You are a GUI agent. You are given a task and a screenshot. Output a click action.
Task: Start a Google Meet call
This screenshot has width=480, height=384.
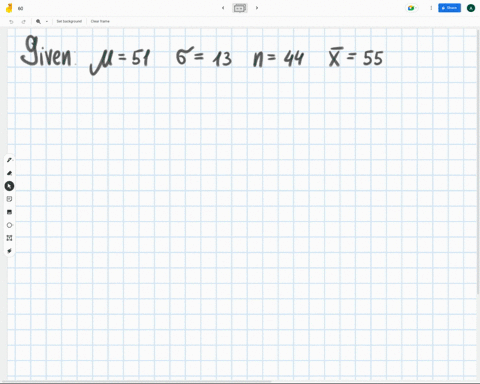(411, 8)
